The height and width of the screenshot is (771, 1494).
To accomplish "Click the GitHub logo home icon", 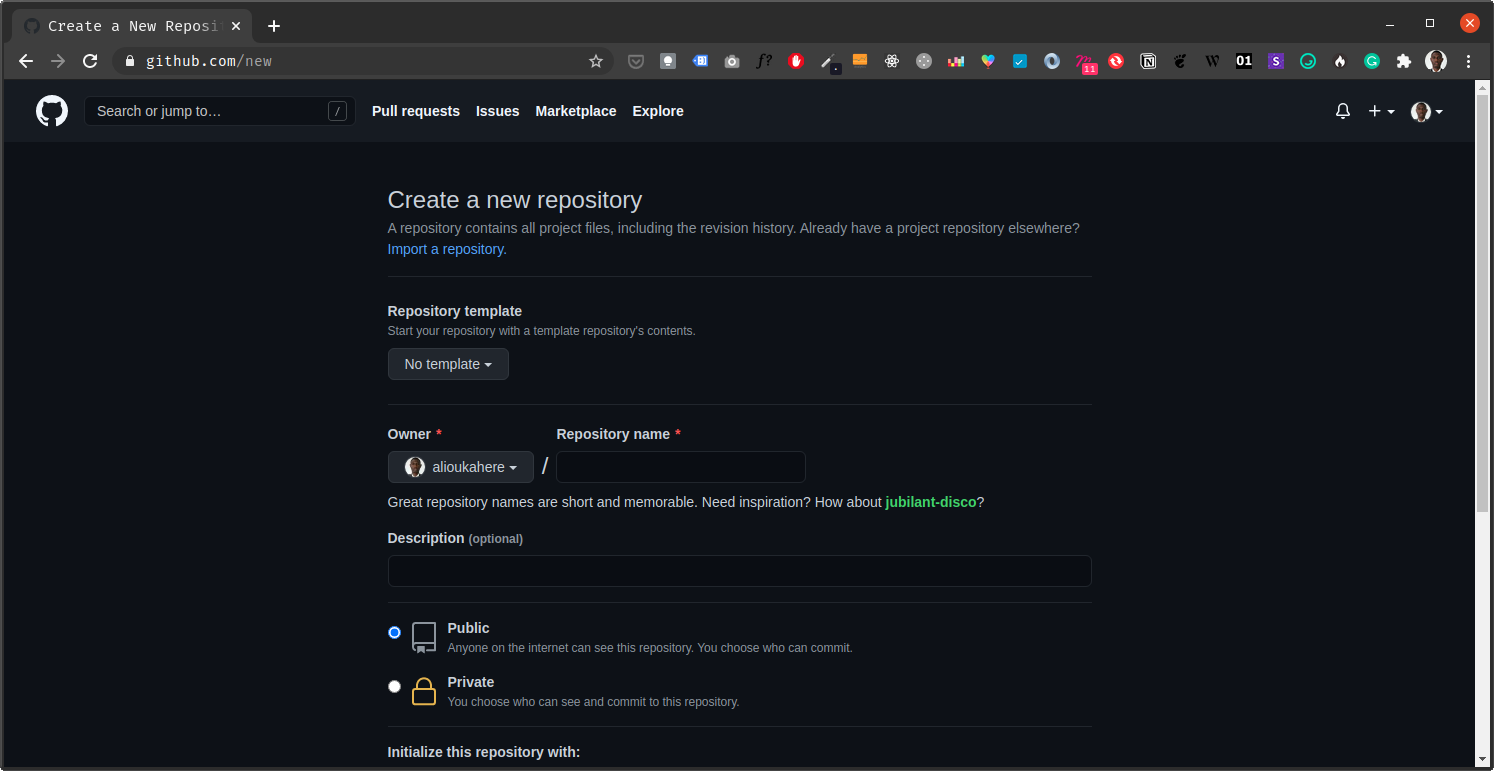I will [x=52, y=111].
